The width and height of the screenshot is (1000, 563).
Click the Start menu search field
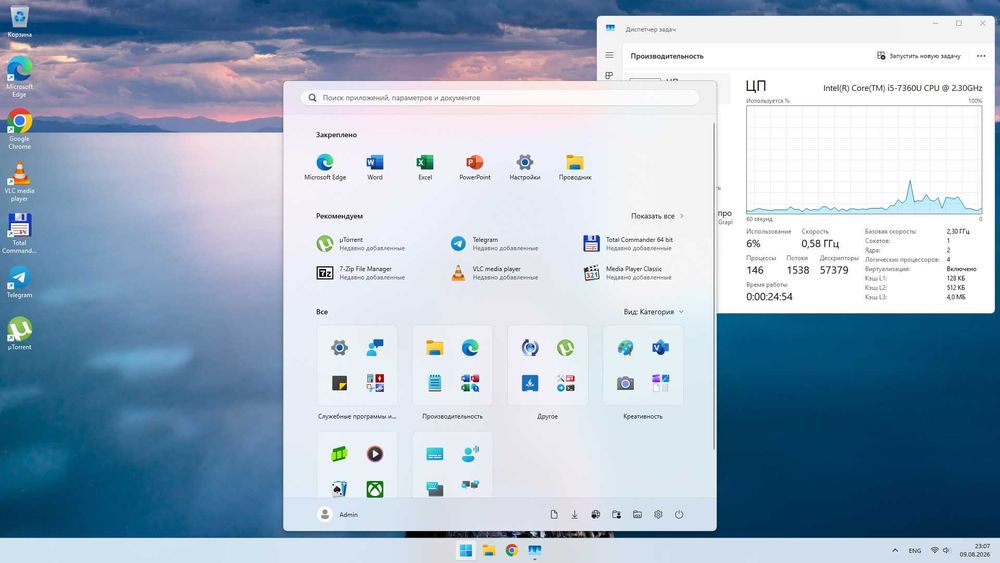click(500, 98)
